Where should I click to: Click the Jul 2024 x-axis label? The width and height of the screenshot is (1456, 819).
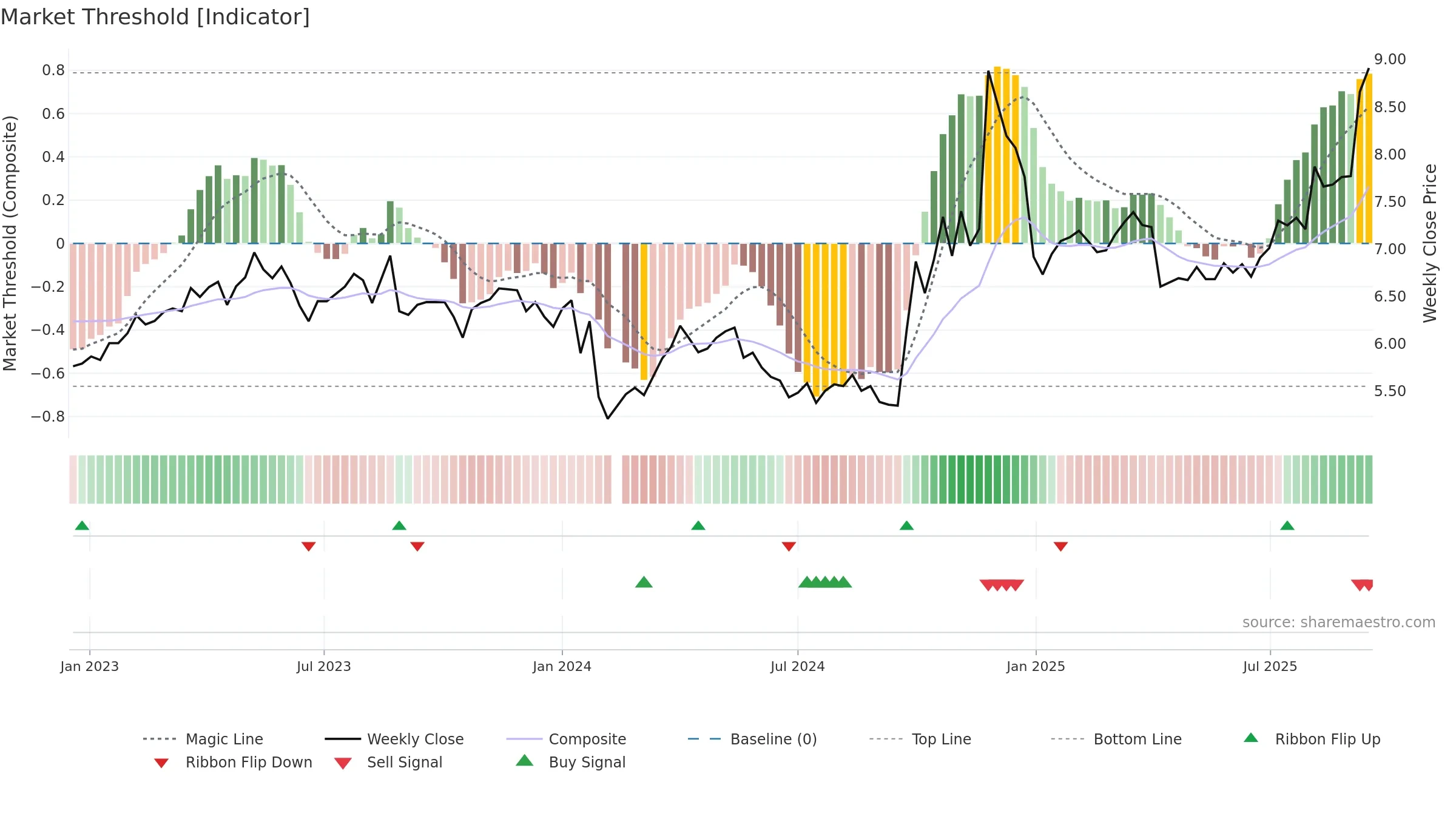[x=798, y=666]
